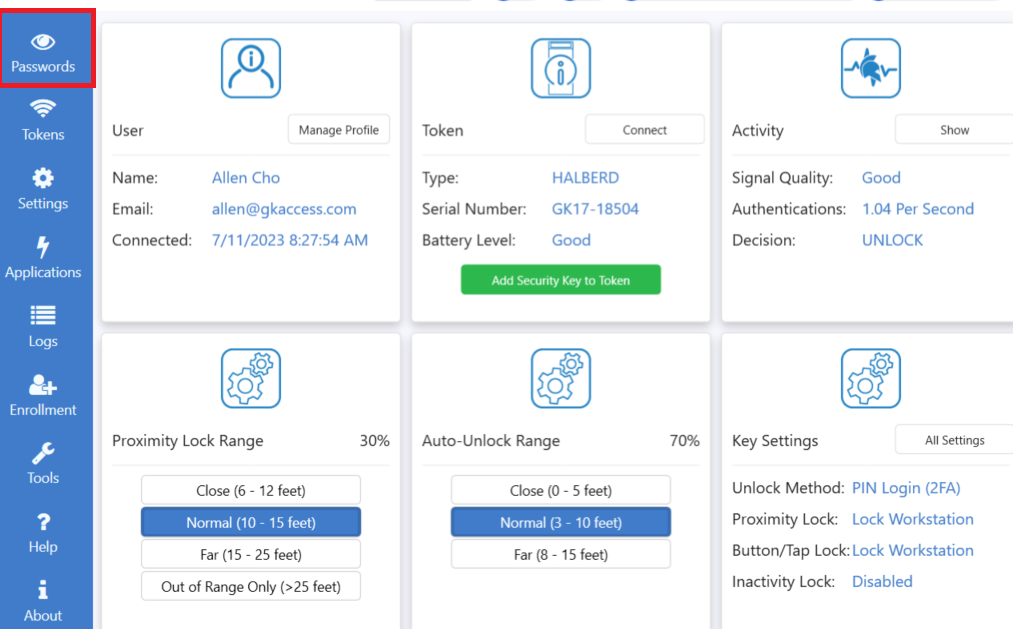Open All Settings under Key Settings
The image size is (1013, 629).
point(954,440)
